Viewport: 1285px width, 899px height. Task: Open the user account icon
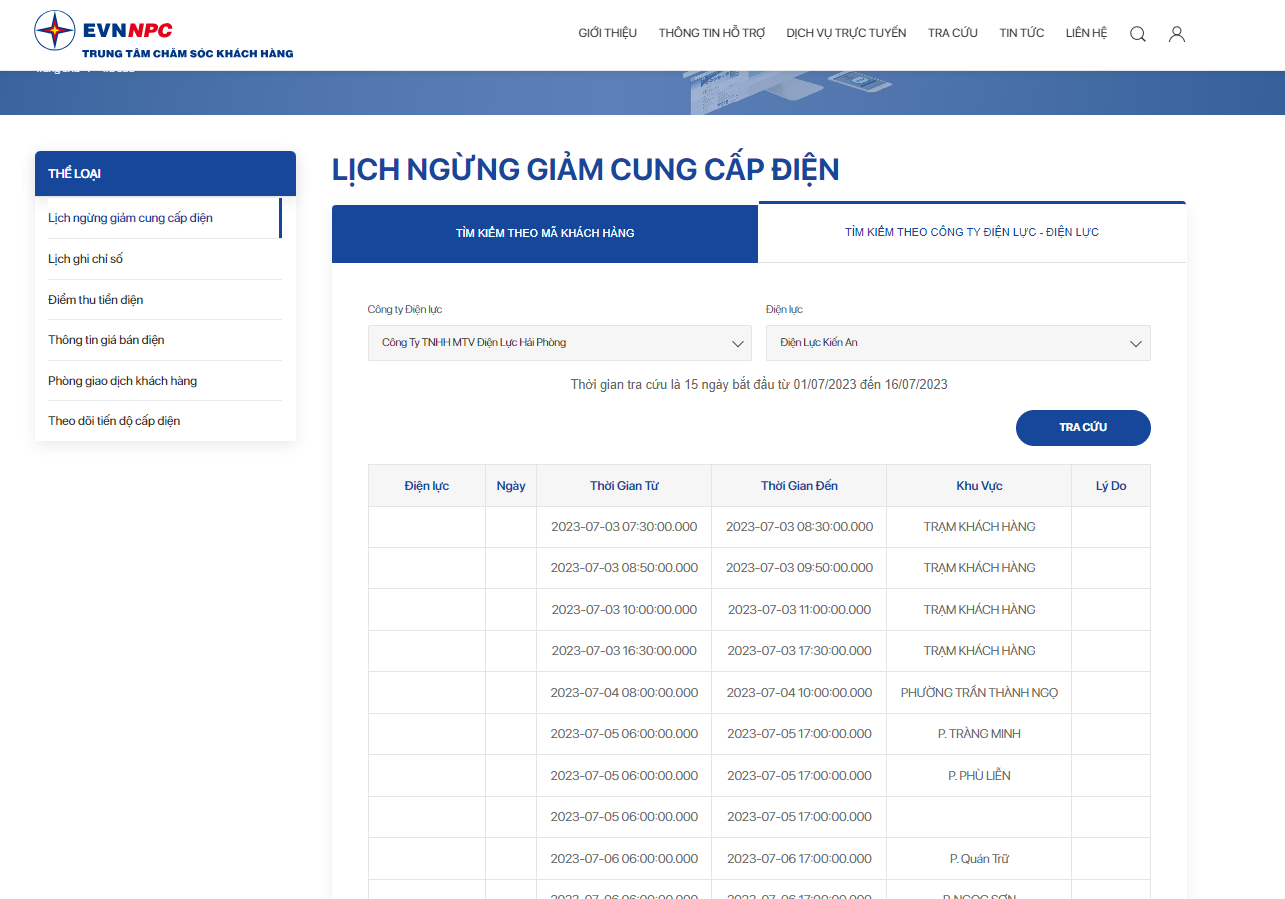(x=1177, y=34)
